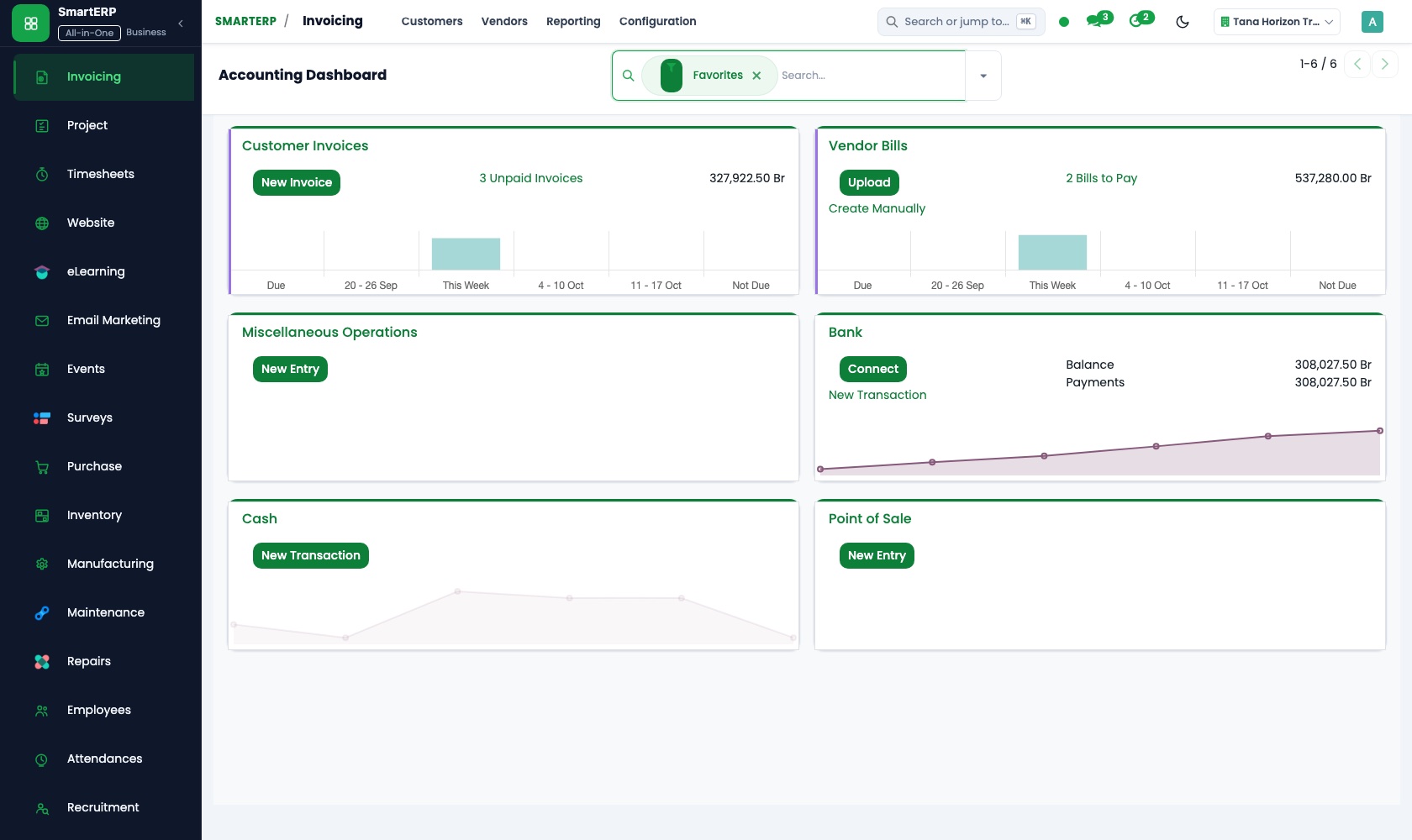
Task: Open the Customers menu
Action: click(x=432, y=21)
